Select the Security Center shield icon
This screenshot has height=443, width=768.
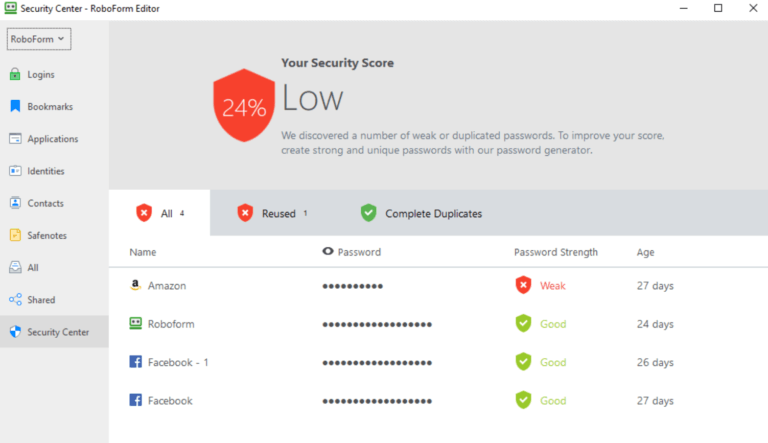coord(15,332)
